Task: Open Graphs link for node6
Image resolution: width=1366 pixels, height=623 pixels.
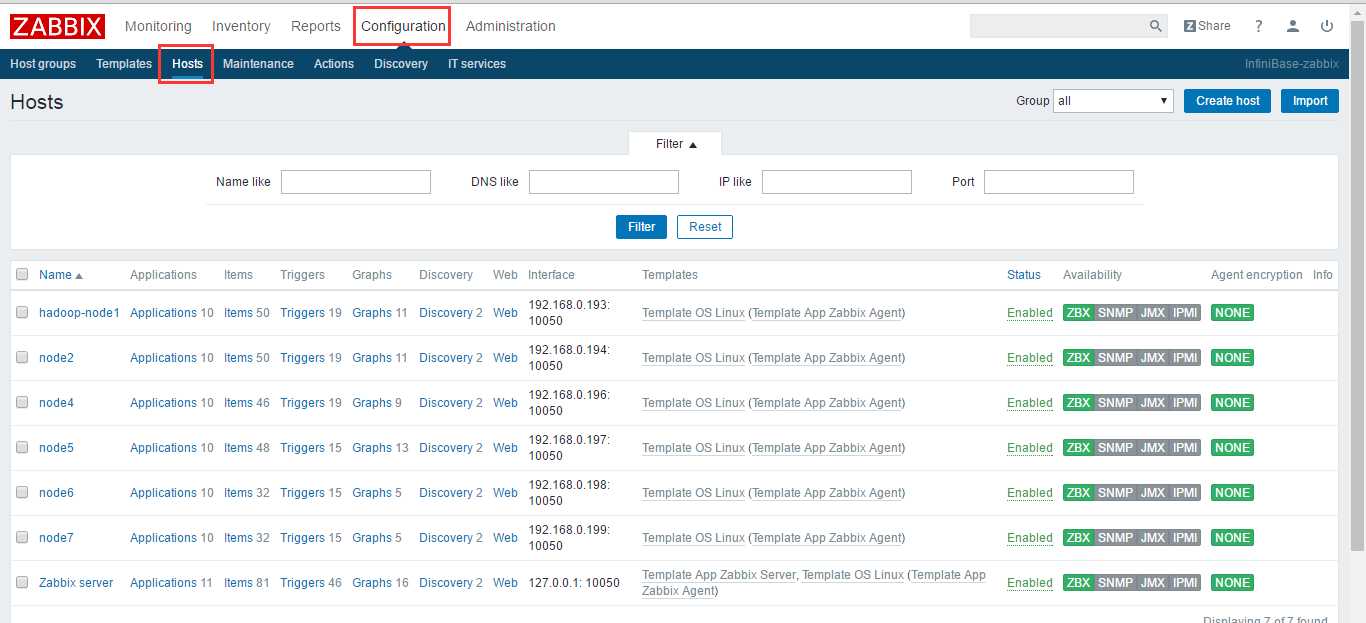Action: point(372,493)
